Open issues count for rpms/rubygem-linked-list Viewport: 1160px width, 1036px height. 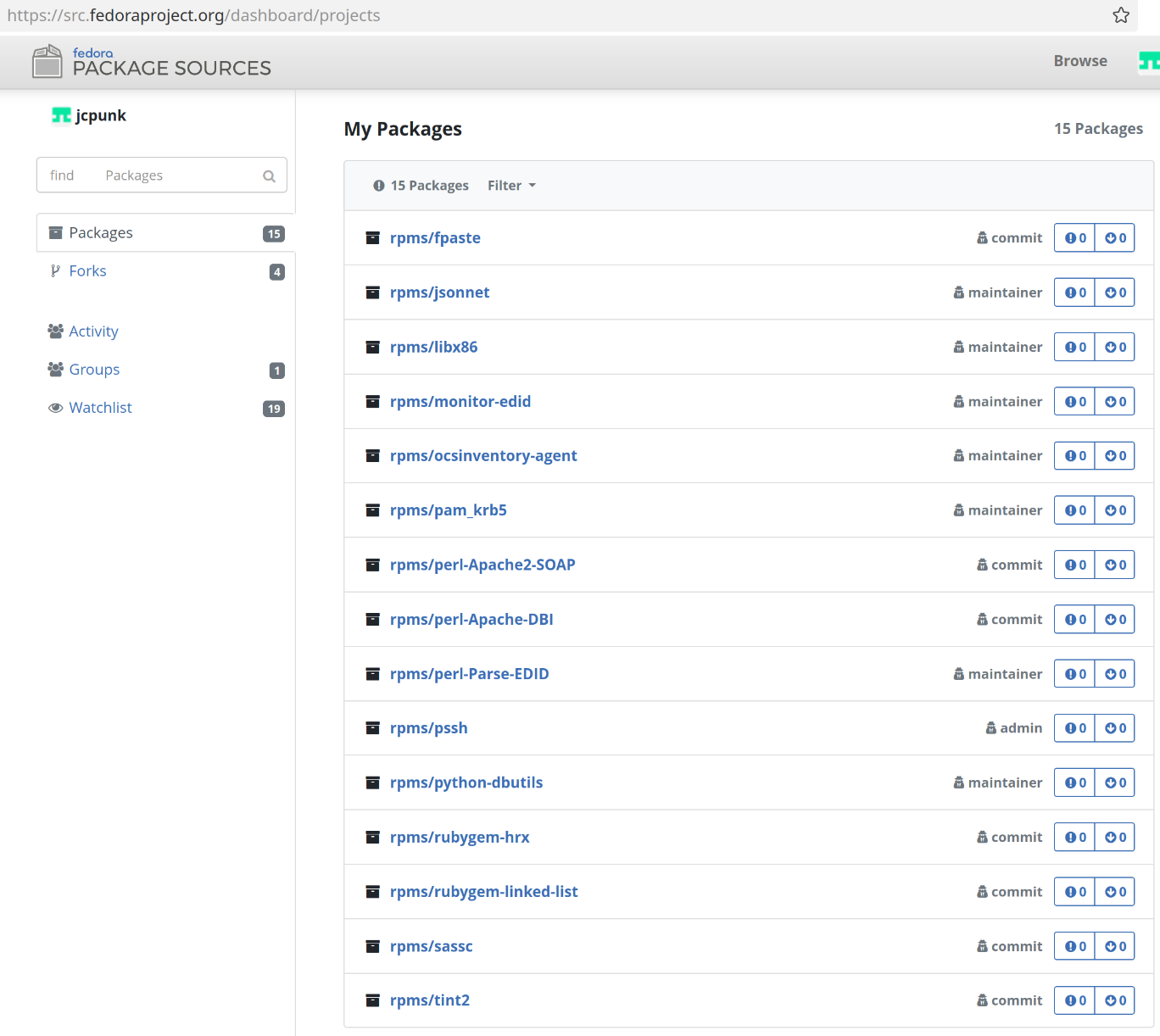coord(1074,892)
